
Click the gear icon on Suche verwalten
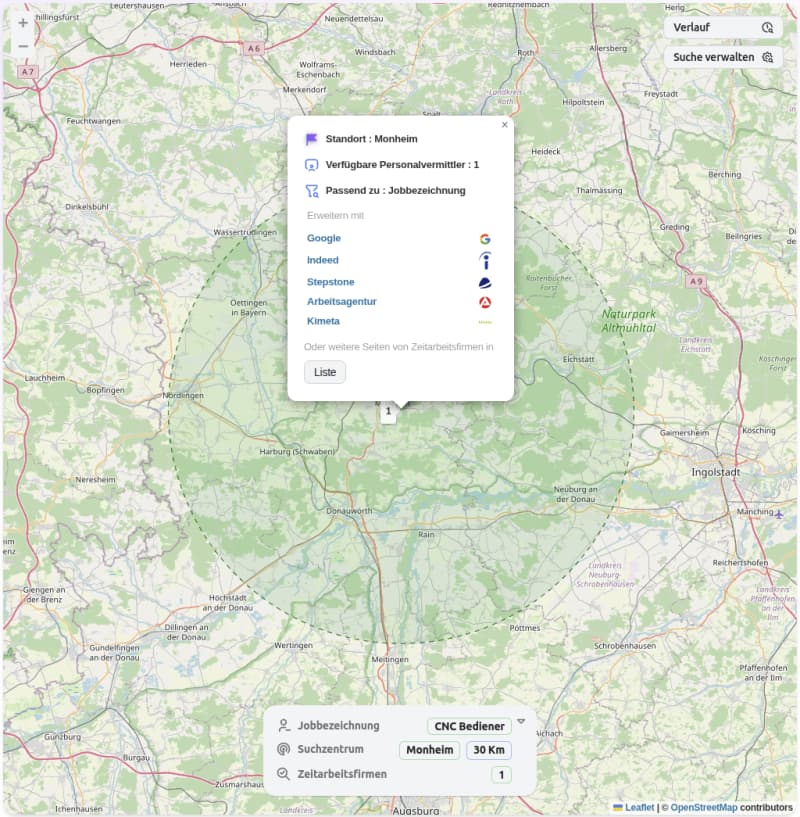tap(766, 57)
